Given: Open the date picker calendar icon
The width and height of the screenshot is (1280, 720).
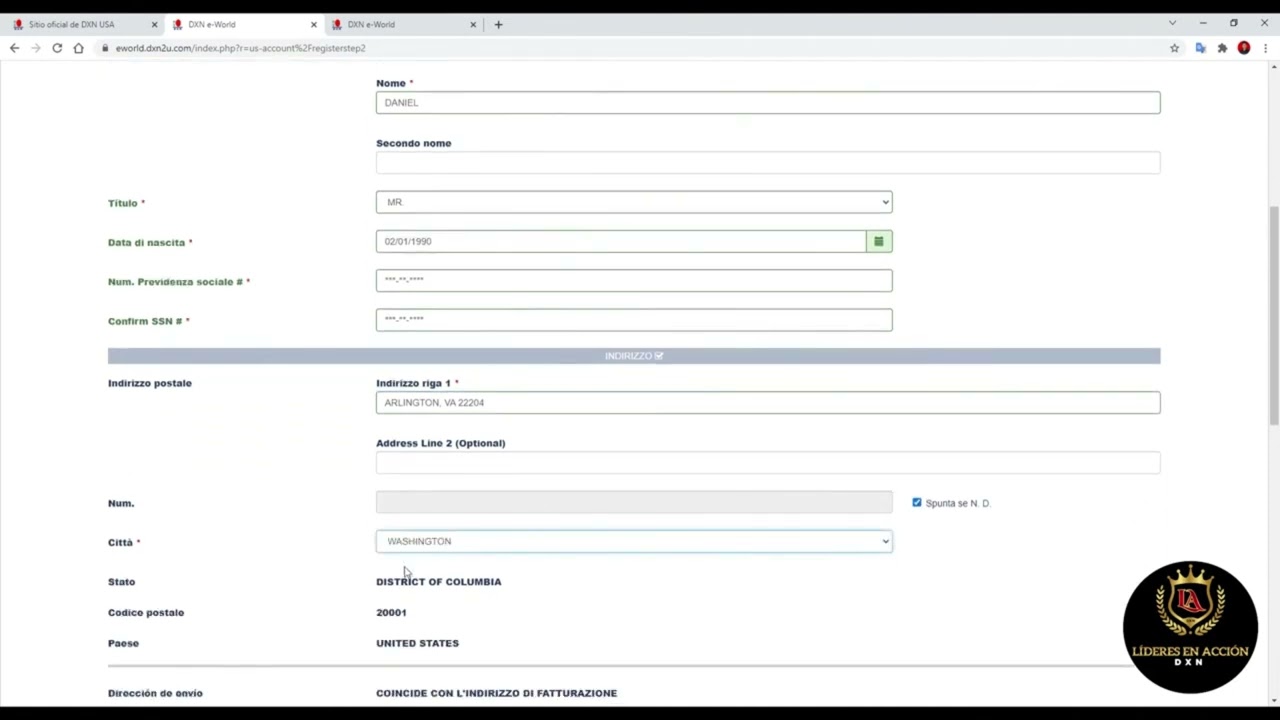Looking at the screenshot, I should click(879, 241).
